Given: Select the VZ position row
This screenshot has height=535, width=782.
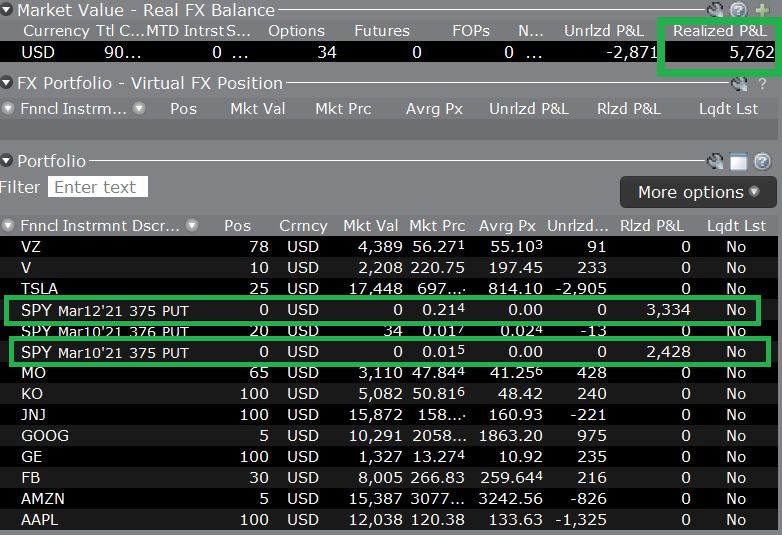Looking at the screenshot, I should (x=389, y=246).
